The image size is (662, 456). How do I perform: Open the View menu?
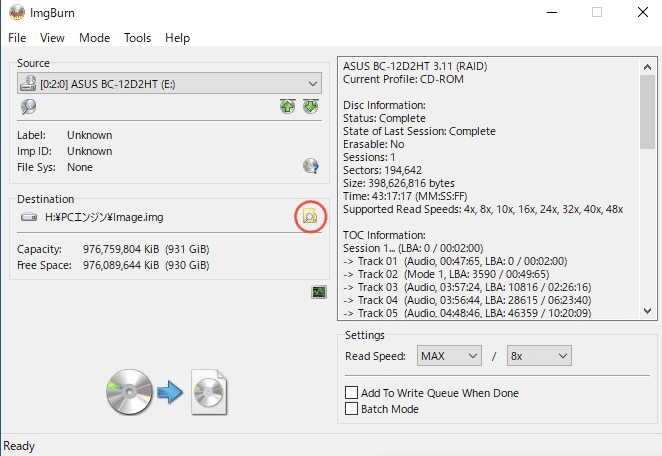click(52, 38)
